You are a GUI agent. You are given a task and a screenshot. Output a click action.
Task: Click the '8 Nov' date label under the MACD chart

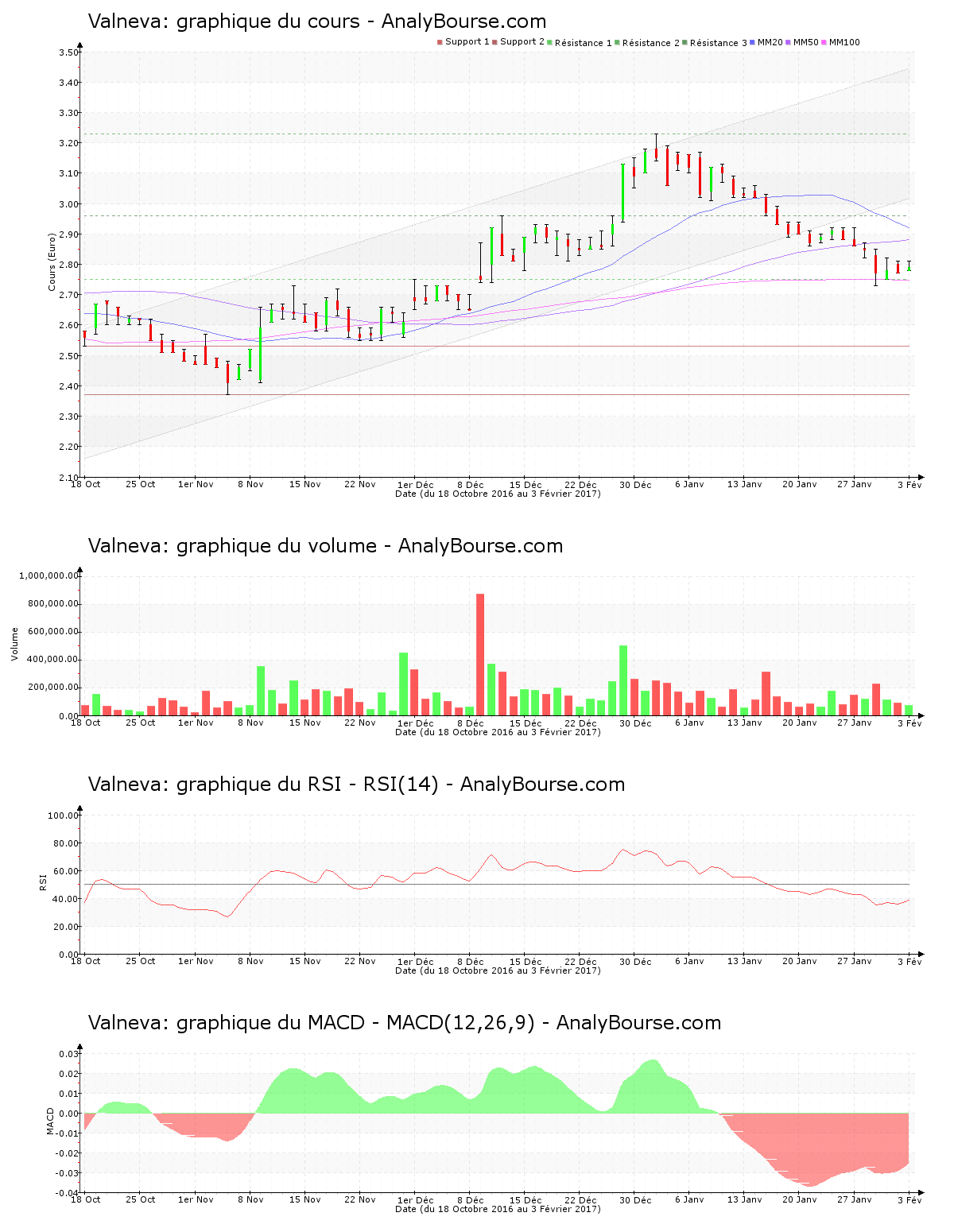tap(250, 1199)
